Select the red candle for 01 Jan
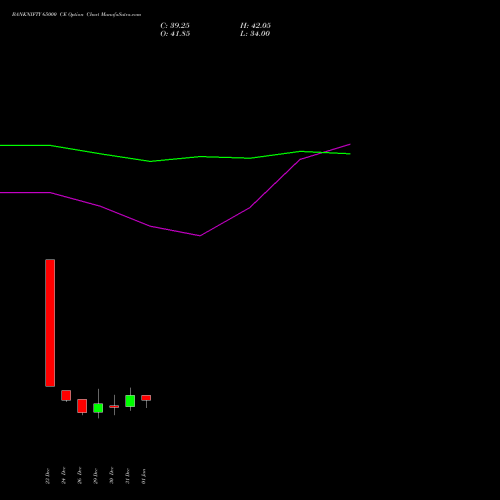 pyautogui.click(x=146, y=398)
